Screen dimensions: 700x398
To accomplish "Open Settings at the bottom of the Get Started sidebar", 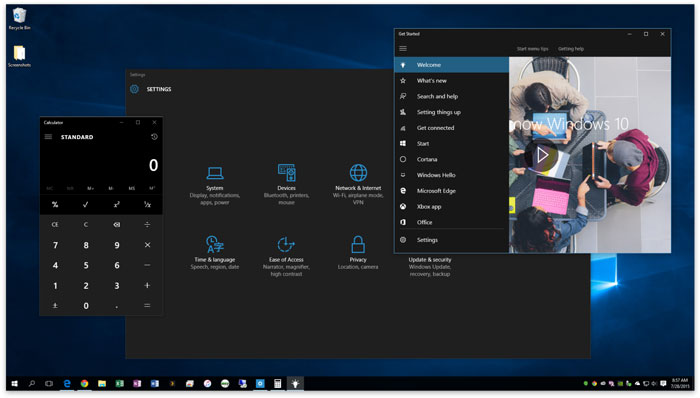I will pos(451,240).
